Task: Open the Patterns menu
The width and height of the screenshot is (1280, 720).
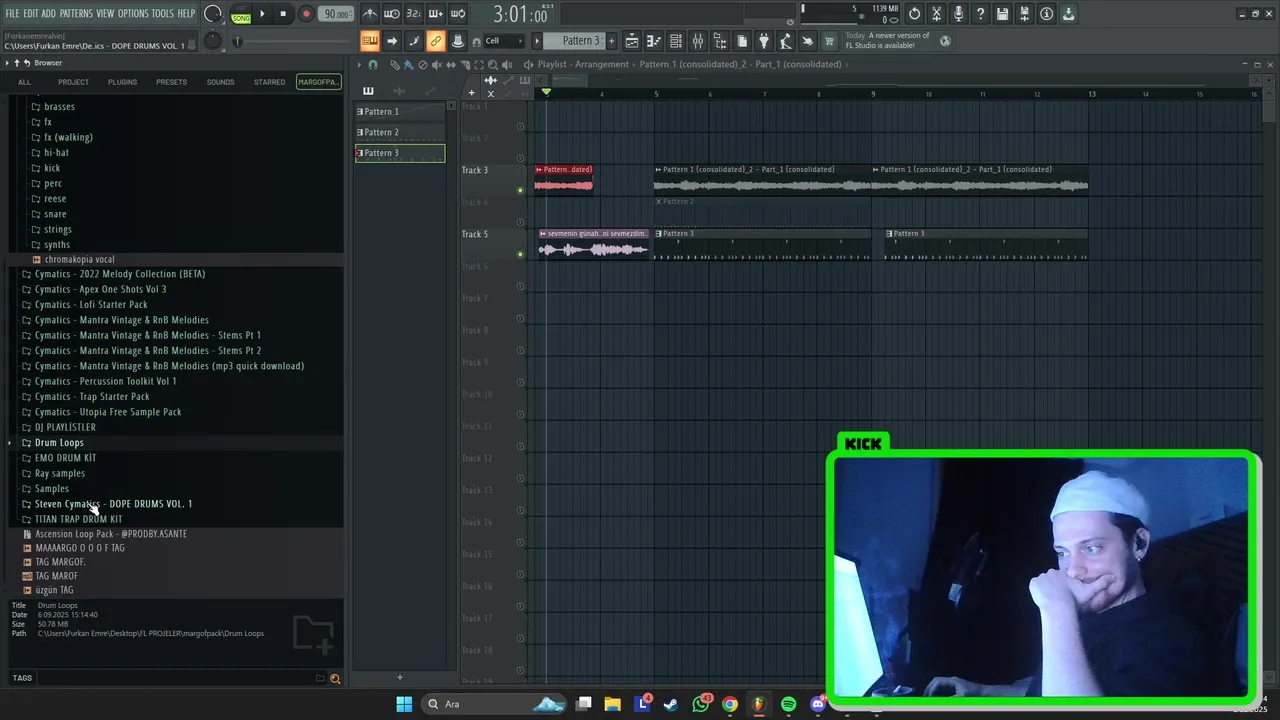Action: point(76,13)
